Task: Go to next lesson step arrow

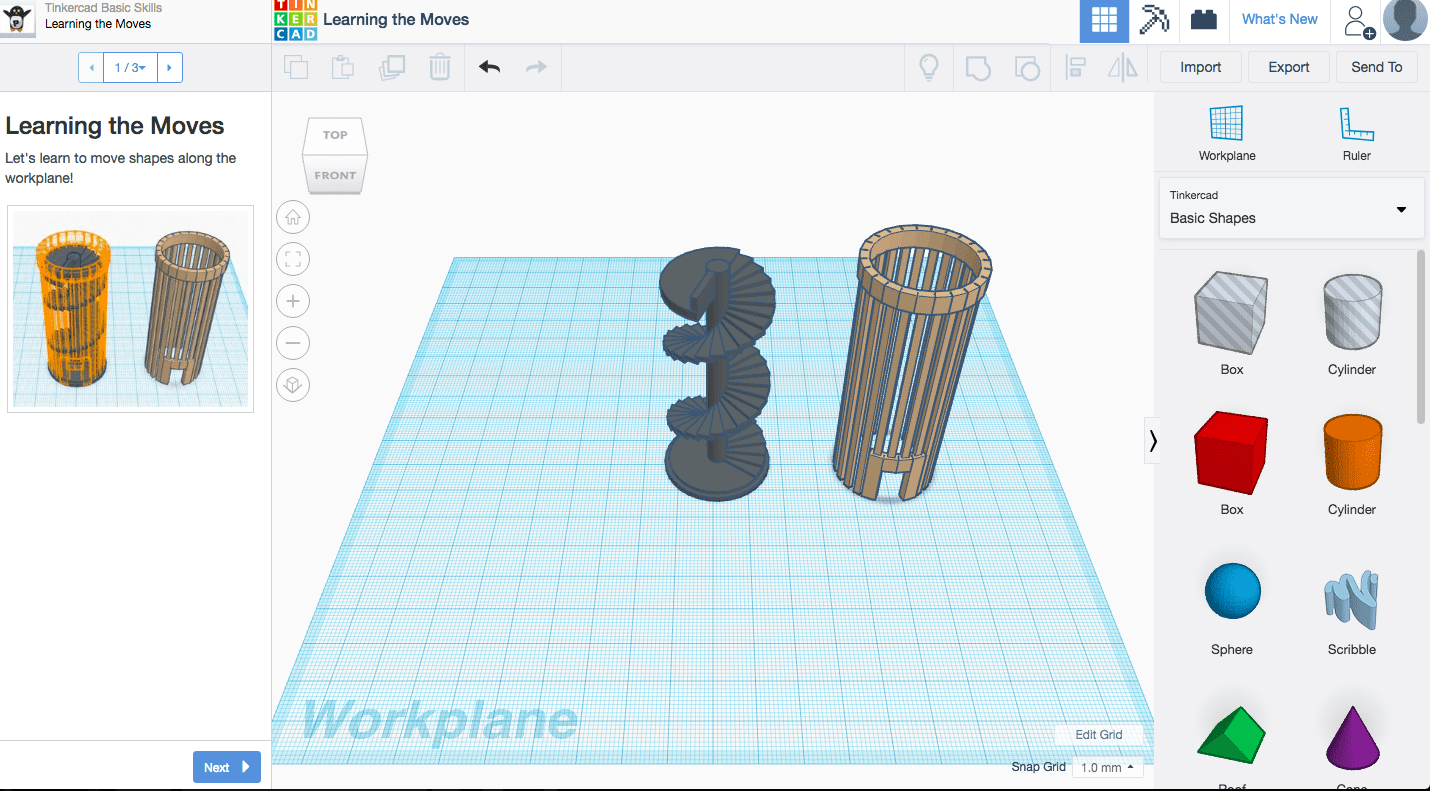Action: point(169,68)
